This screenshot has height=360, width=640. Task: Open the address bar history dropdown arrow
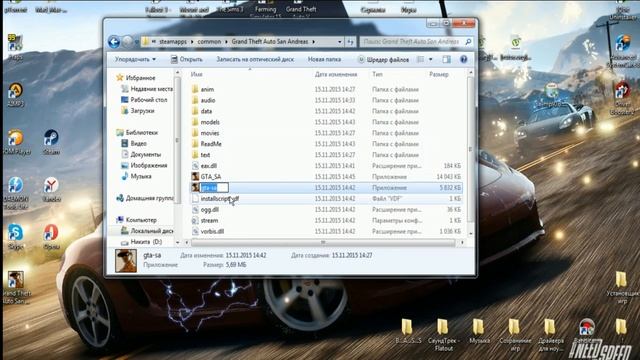click(340, 42)
